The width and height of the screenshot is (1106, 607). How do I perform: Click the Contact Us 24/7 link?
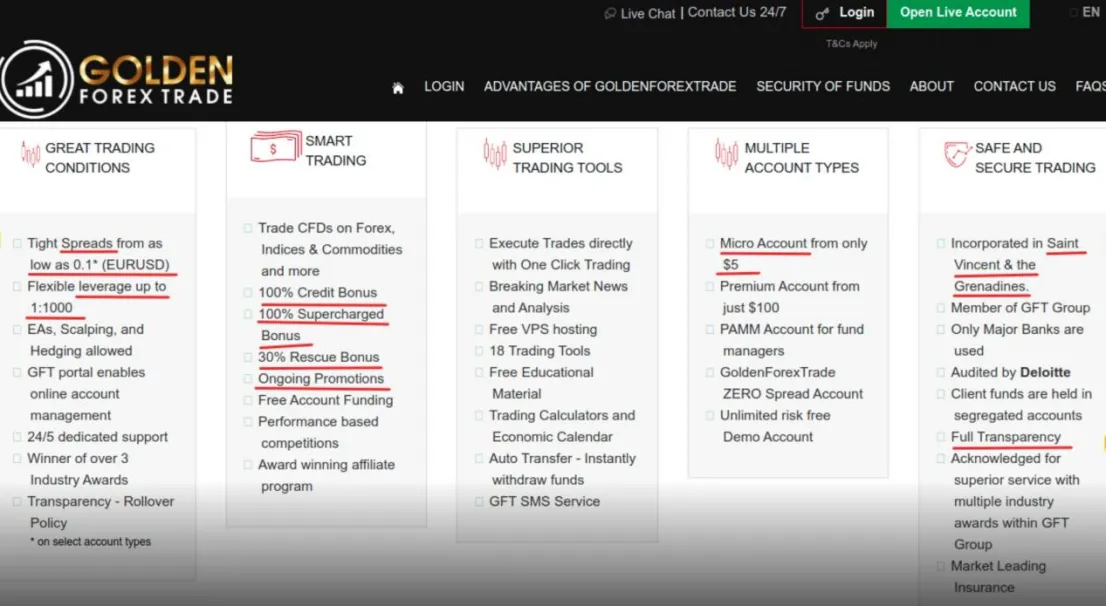point(736,13)
